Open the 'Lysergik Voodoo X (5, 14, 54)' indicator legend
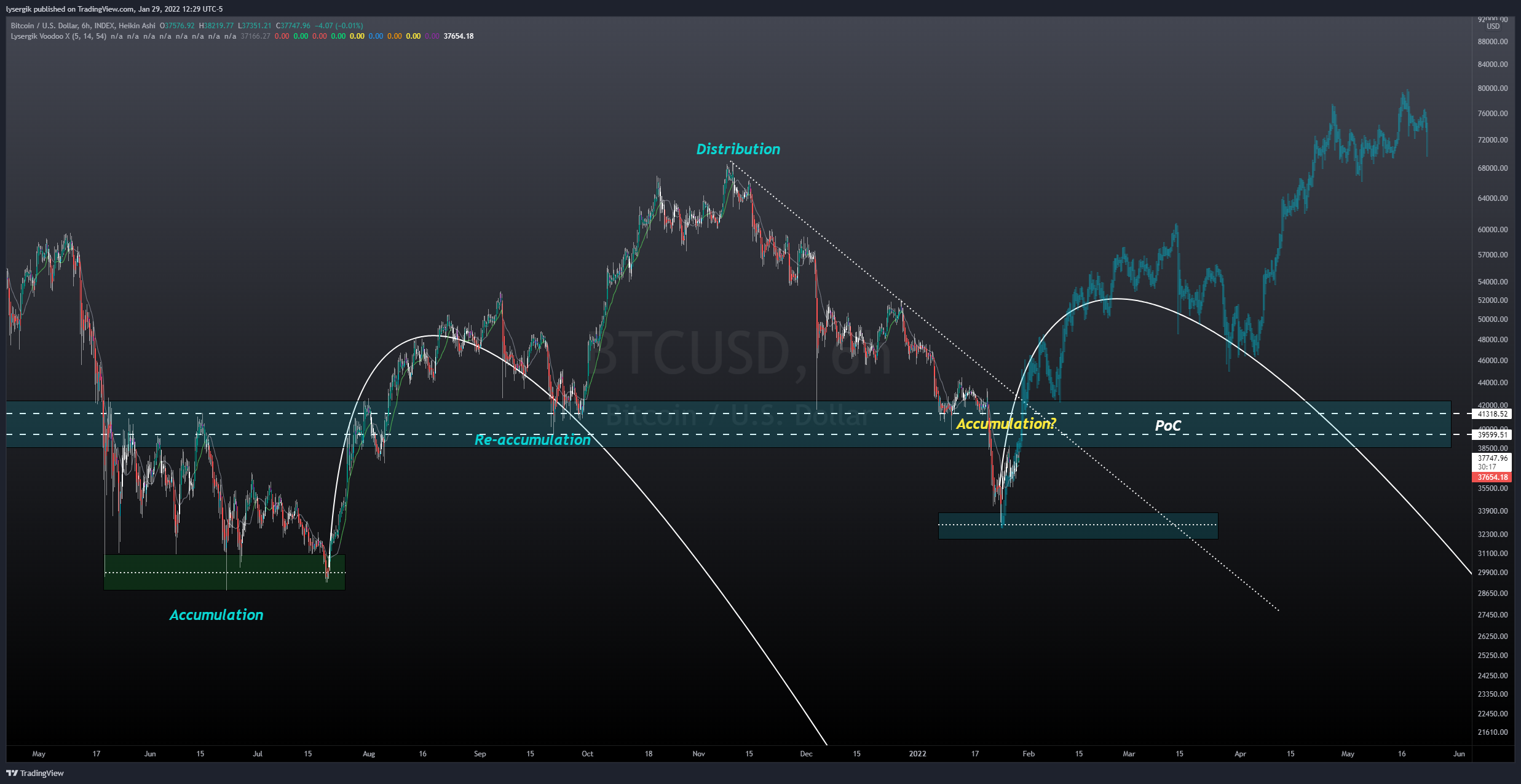 click(58, 36)
